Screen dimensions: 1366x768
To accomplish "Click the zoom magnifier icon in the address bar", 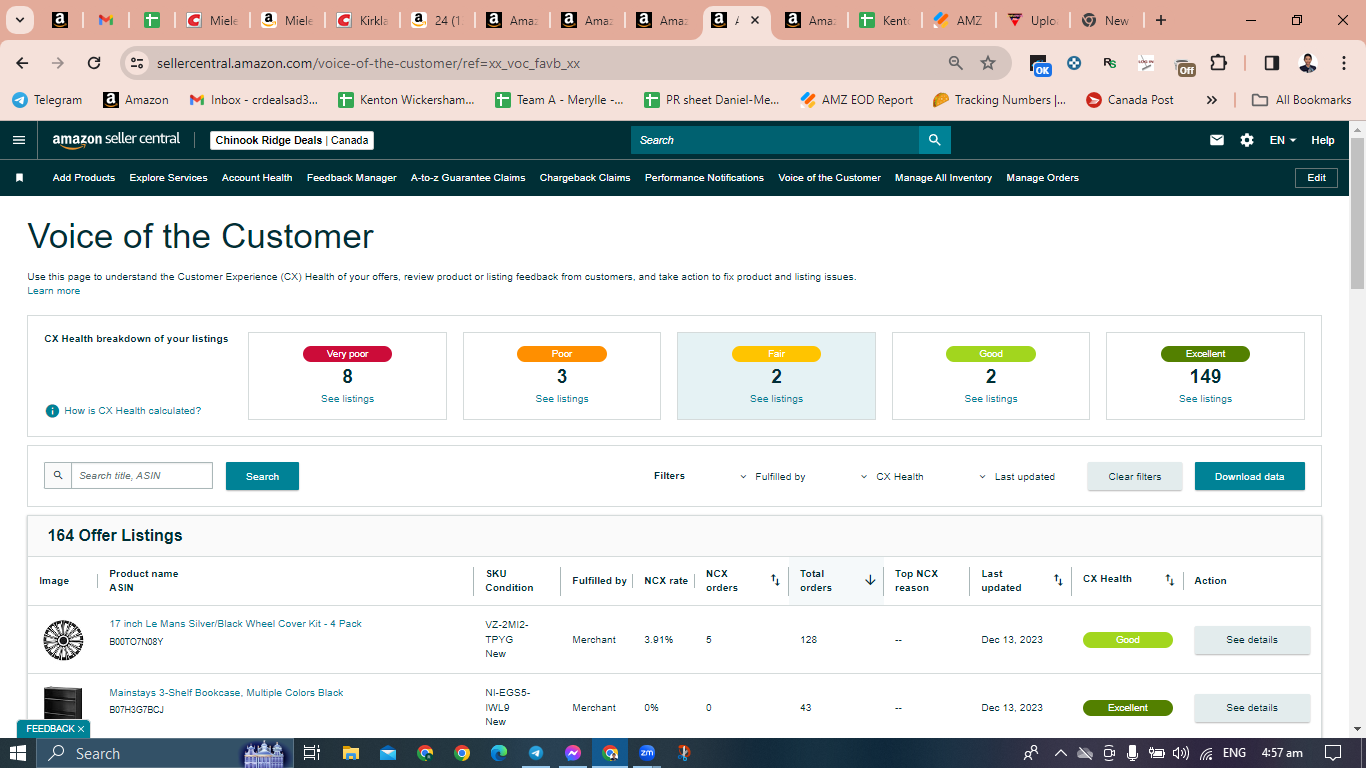I will (956, 63).
